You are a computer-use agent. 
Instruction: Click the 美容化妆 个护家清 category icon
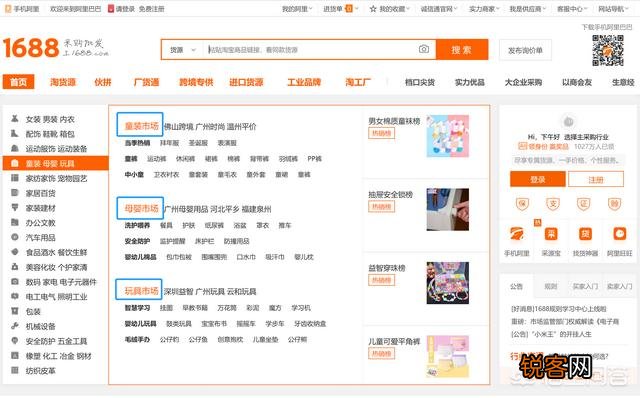[15, 267]
